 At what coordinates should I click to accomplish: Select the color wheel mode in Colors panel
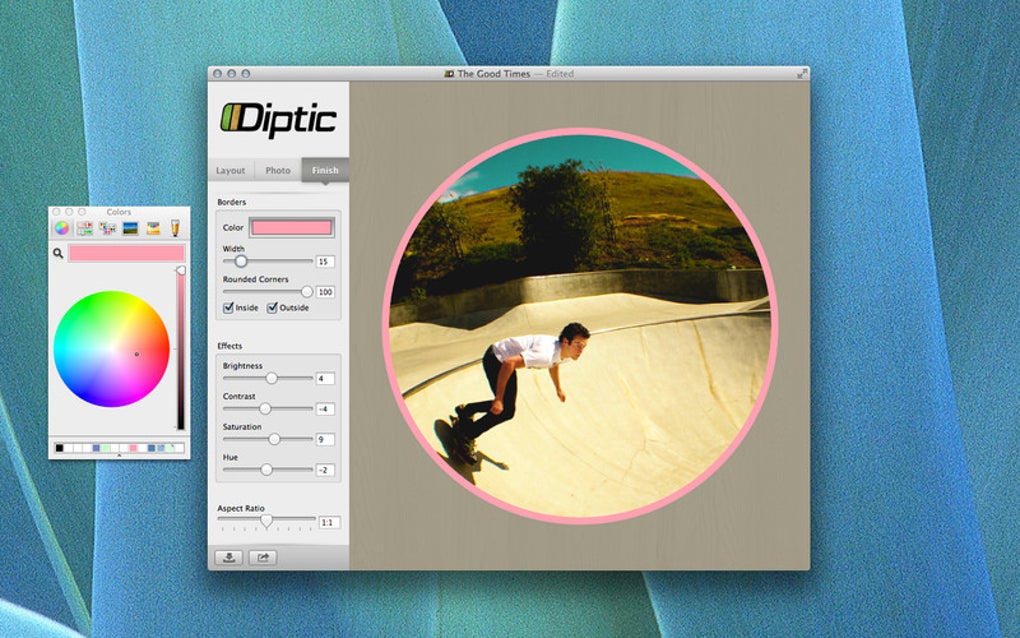62,228
